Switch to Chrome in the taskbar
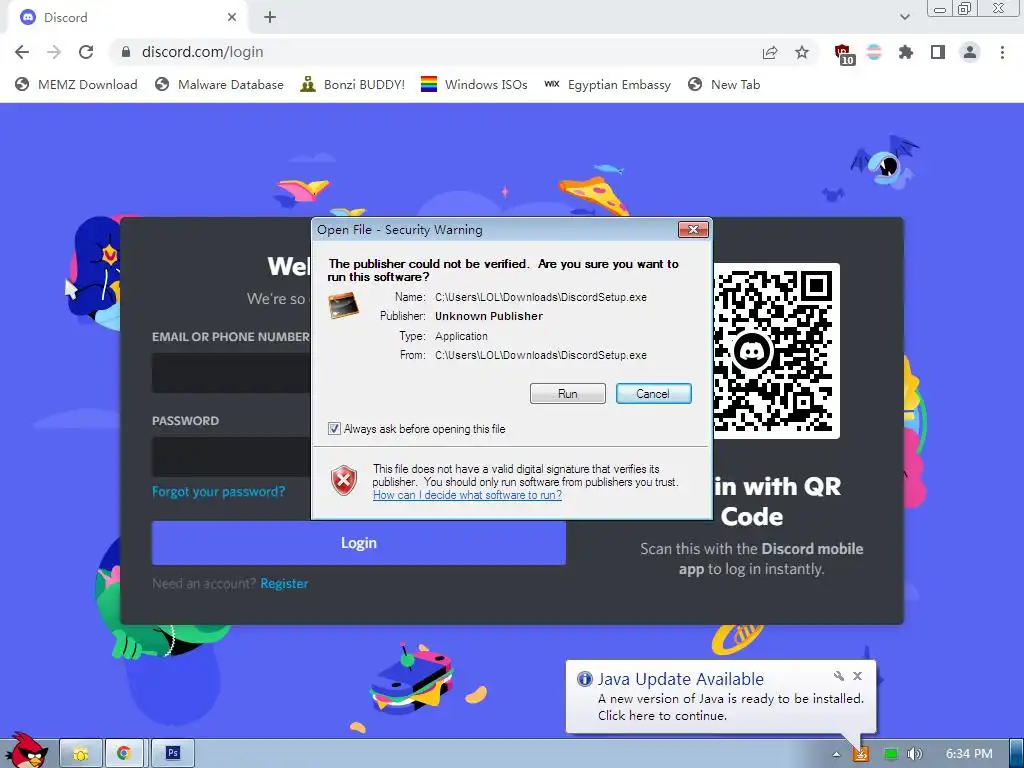Viewport: 1024px width, 768px height. pos(124,754)
